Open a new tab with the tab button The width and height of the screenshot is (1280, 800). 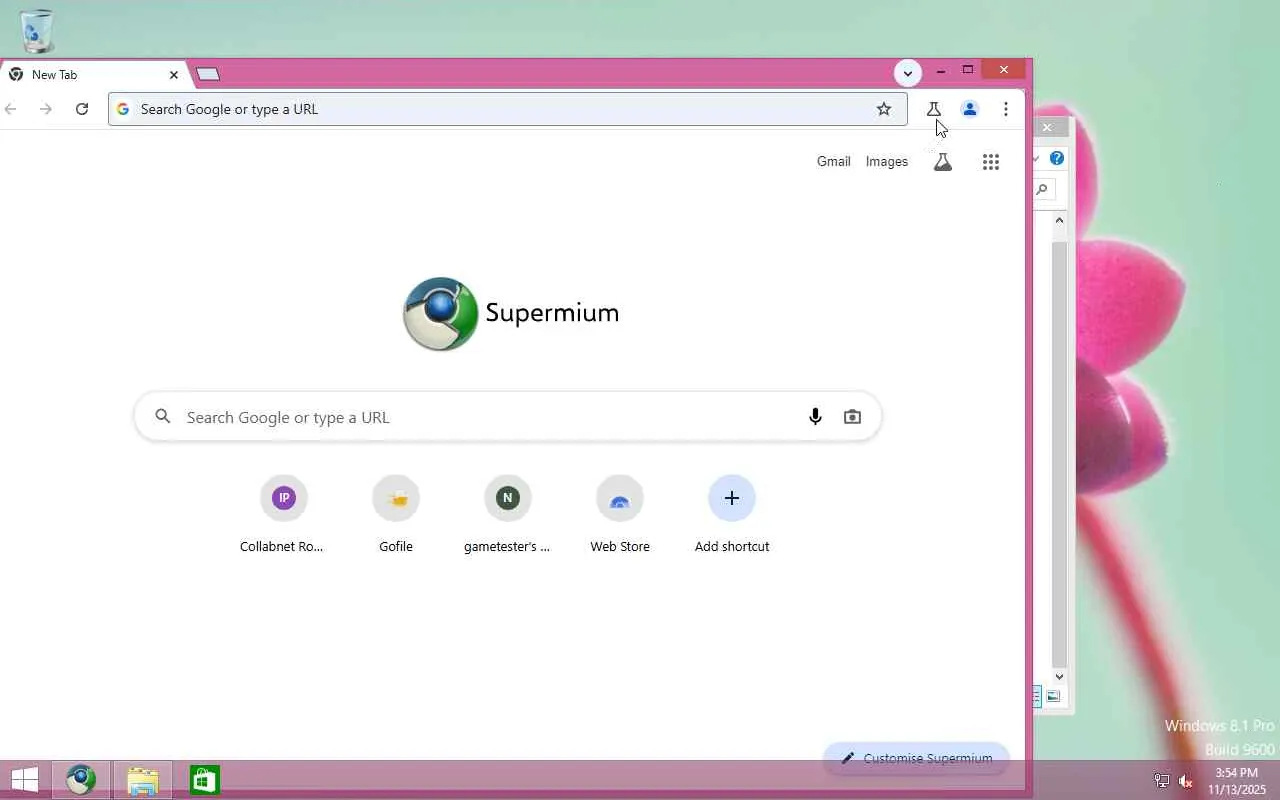208,74
